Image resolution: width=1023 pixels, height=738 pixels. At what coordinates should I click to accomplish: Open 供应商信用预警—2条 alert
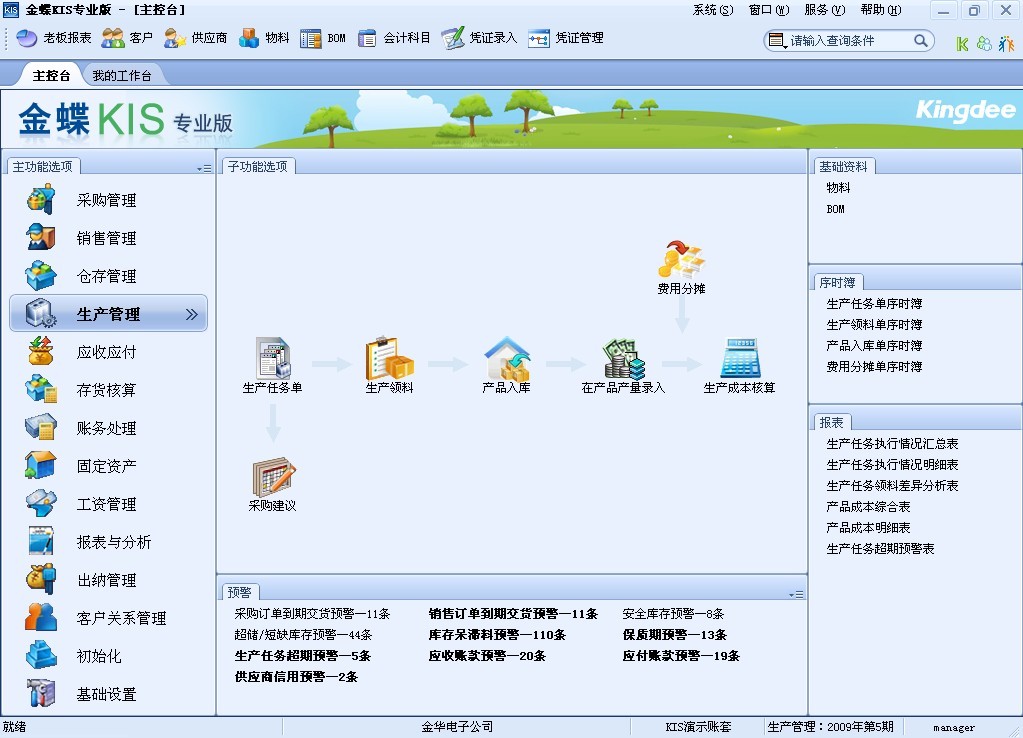coord(296,677)
